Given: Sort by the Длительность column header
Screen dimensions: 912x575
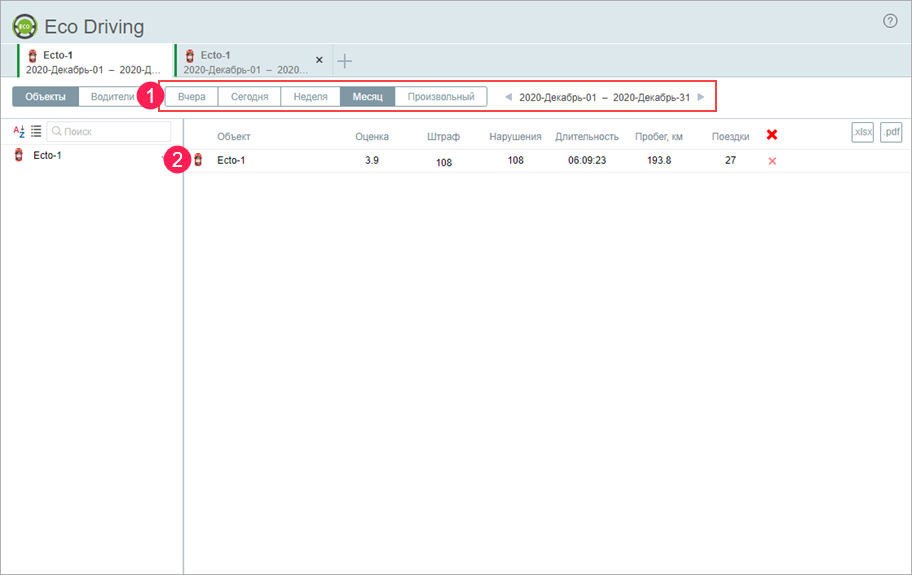Looking at the screenshot, I should pos(587,137).
